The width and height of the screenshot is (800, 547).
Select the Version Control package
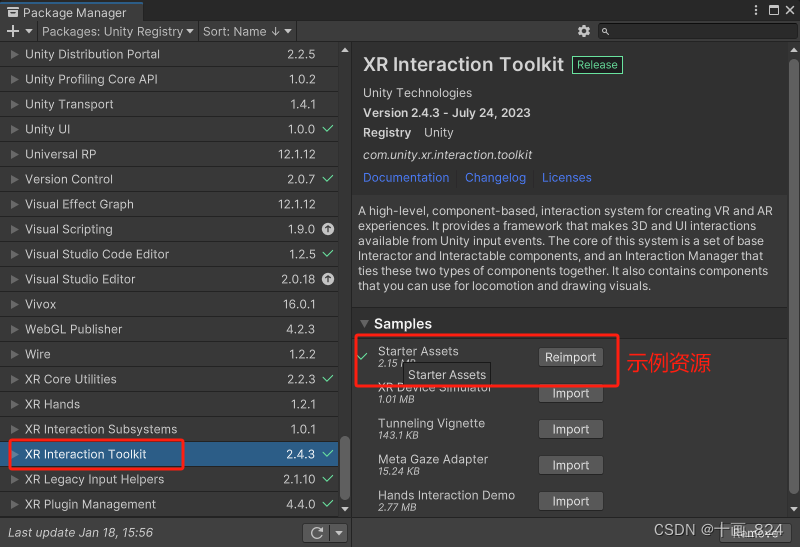(169, 179)
